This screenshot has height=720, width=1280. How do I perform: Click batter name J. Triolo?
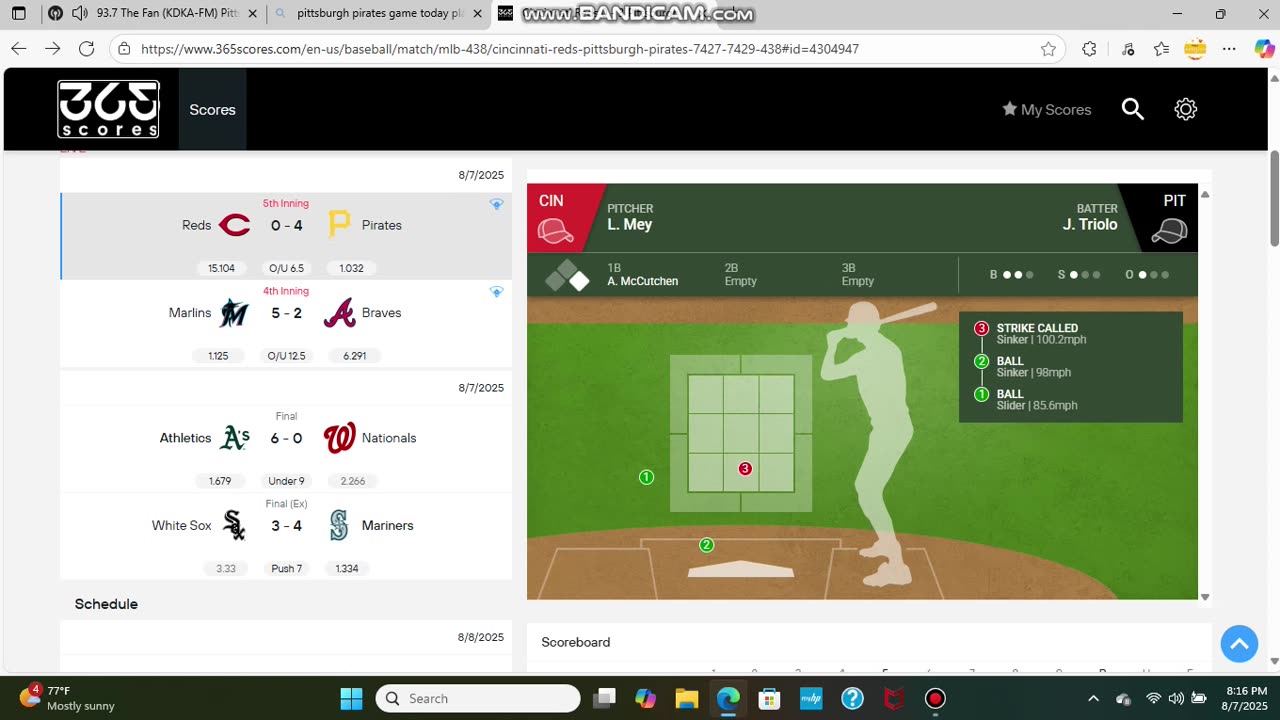point(1090,225)
